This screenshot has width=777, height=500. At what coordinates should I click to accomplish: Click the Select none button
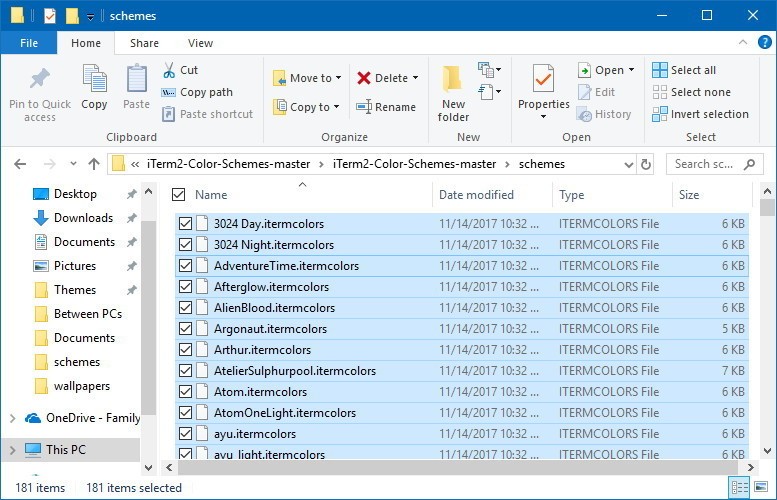pos(700,92)
